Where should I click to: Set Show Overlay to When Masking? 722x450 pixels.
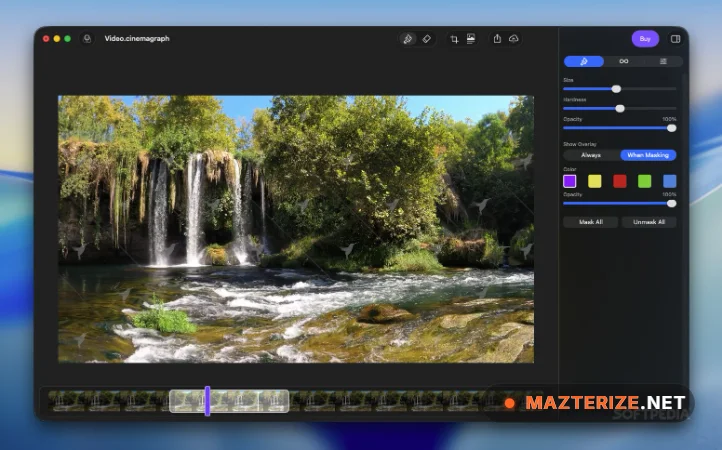[x=648, y=155]
